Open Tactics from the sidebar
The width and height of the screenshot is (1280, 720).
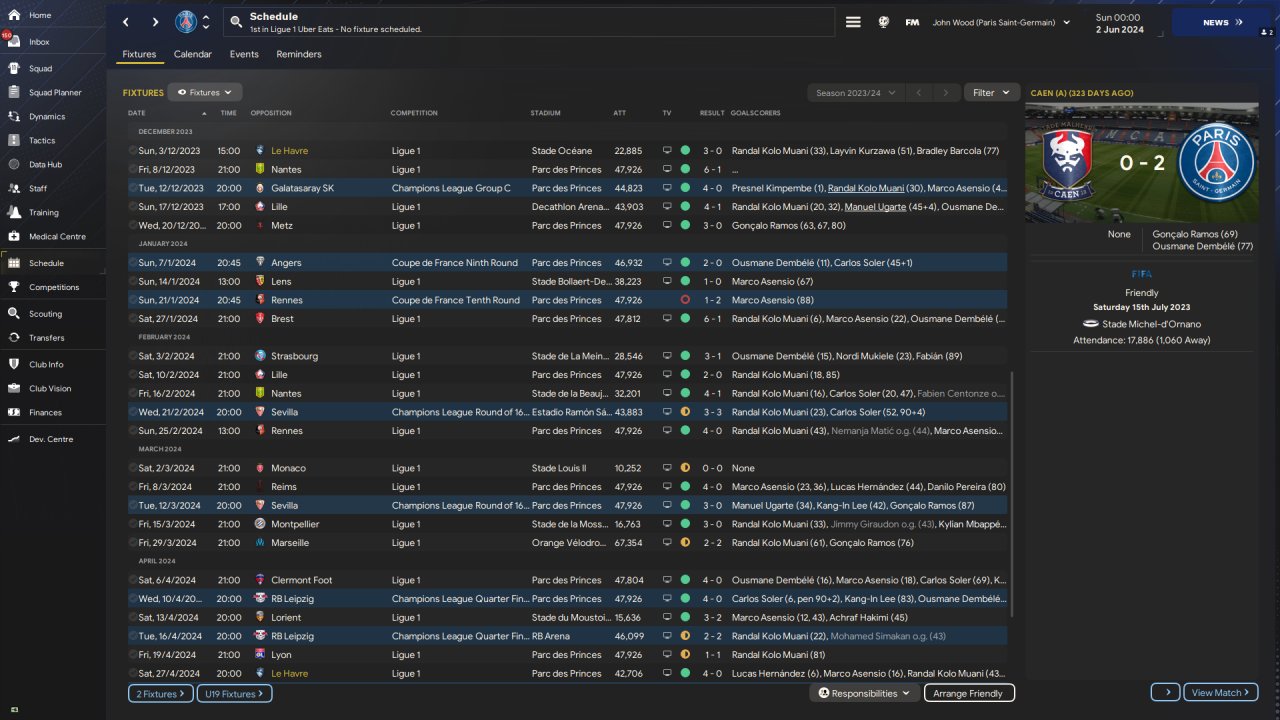(x=14, y=141)
